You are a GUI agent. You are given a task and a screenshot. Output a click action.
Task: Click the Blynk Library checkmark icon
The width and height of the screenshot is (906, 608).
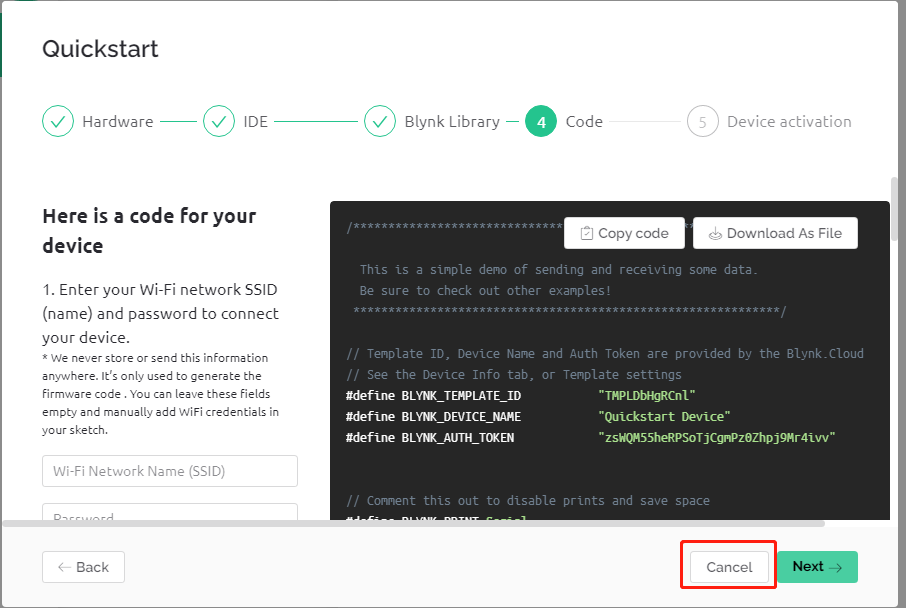click(x=380, y=121)
